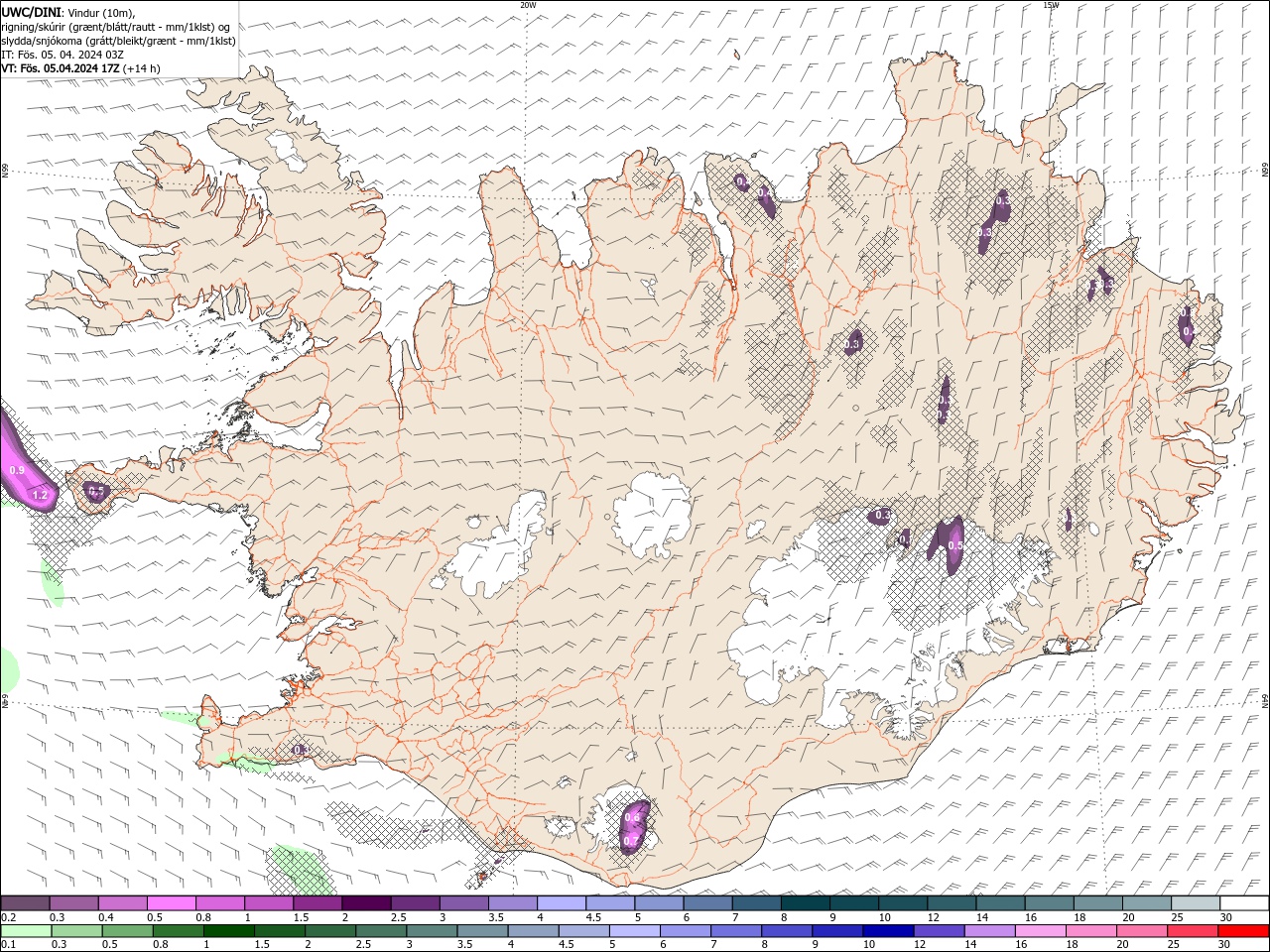
Task: Click the 0.9 precipitation value off the west coast
Action: (17, 470)
